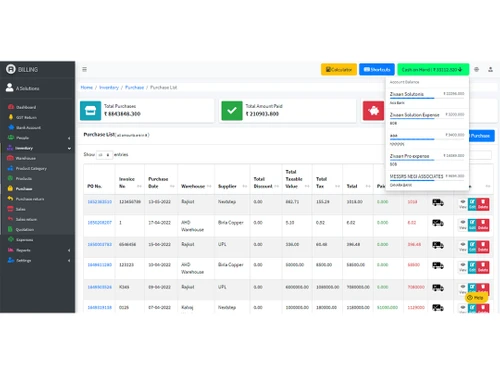Image resolution: width=500 pixels, height=375 pixels.
Task: Open the Show entries count dropdown
Action: pyautogui.click(x=104, y=155)
